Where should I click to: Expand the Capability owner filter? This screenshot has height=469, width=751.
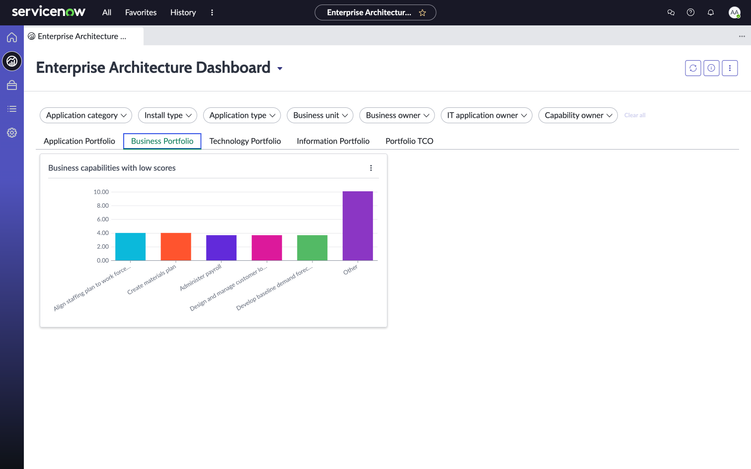pyautogui.click(x=578, y=115)
